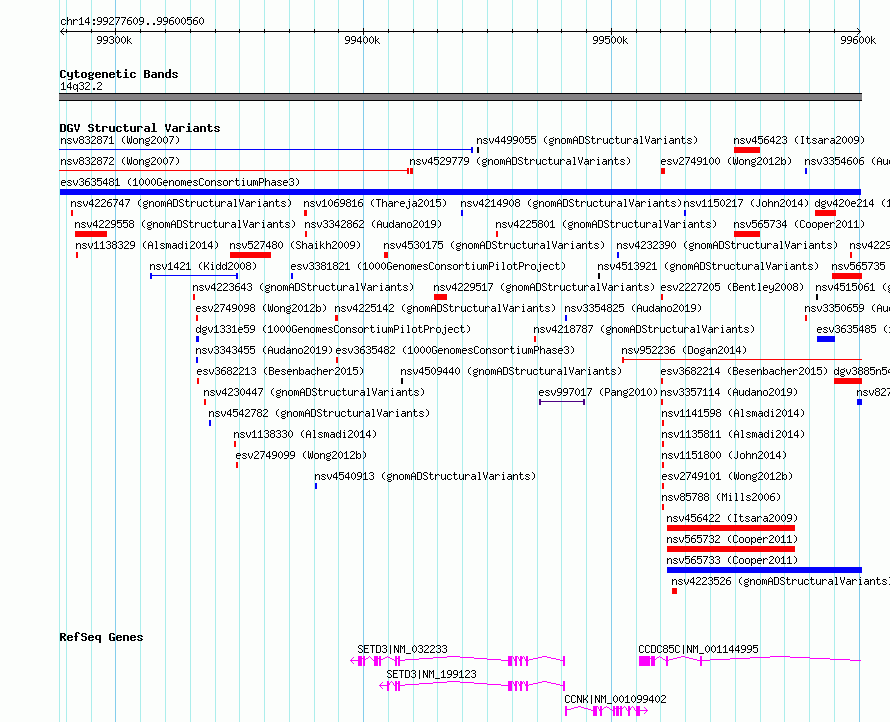890x722 pixels.
Task: Click nsv4225801 gnomAD variant label
Action: pos(606,224)
